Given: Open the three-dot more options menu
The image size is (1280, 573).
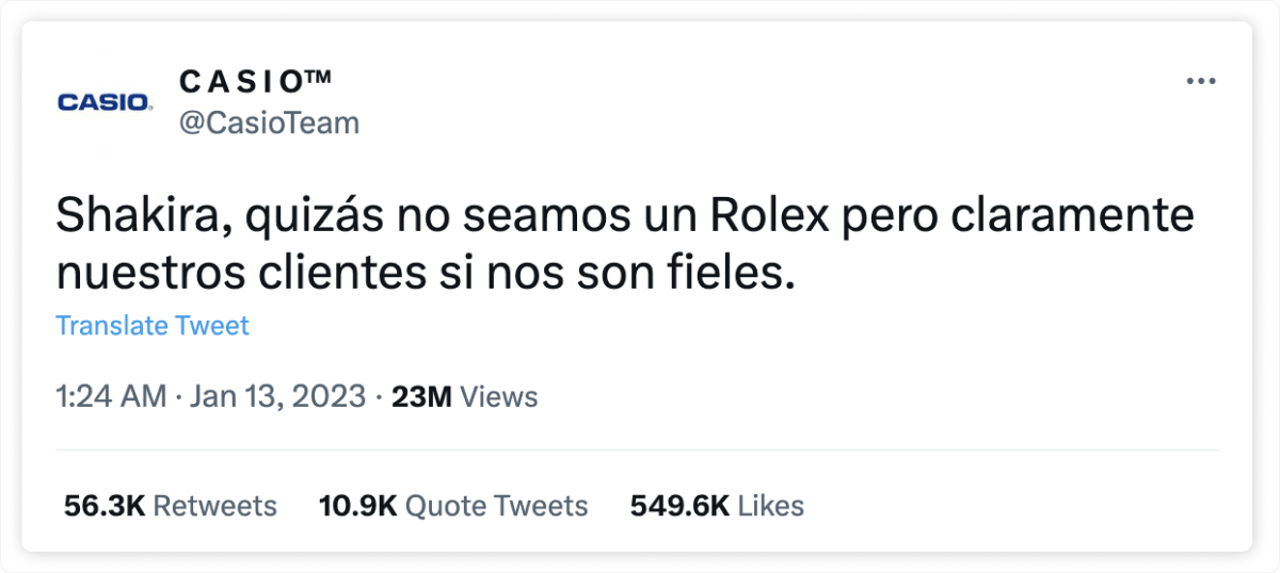Looking at the screenshot, I should 1200,81.
